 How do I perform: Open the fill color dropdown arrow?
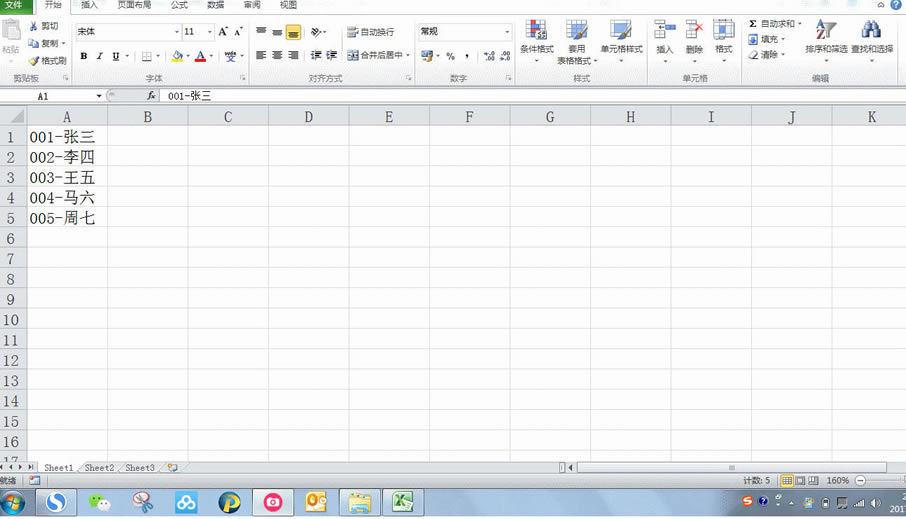[188, 56]
